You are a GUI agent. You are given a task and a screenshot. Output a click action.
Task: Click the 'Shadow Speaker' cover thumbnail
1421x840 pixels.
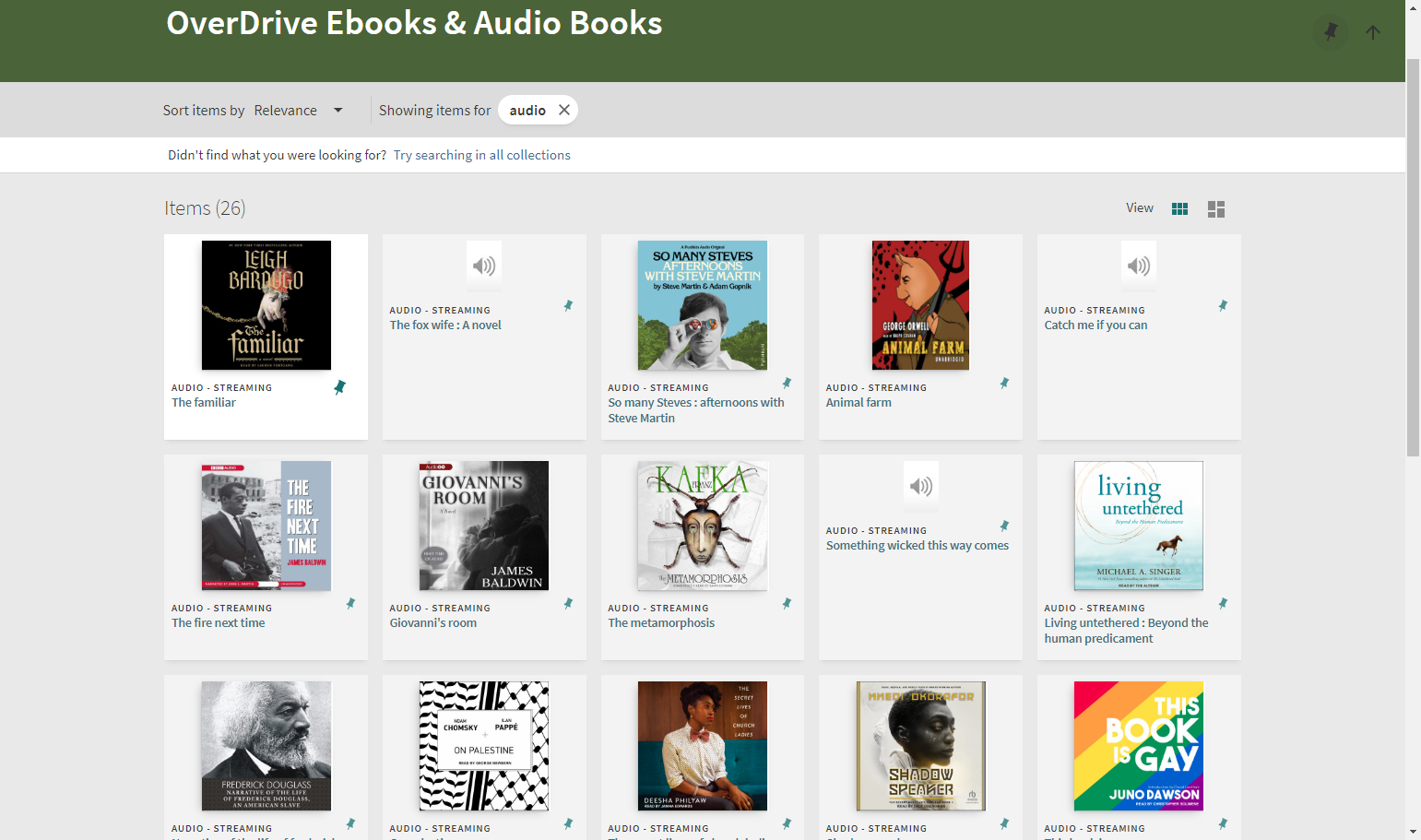[920, 746]
